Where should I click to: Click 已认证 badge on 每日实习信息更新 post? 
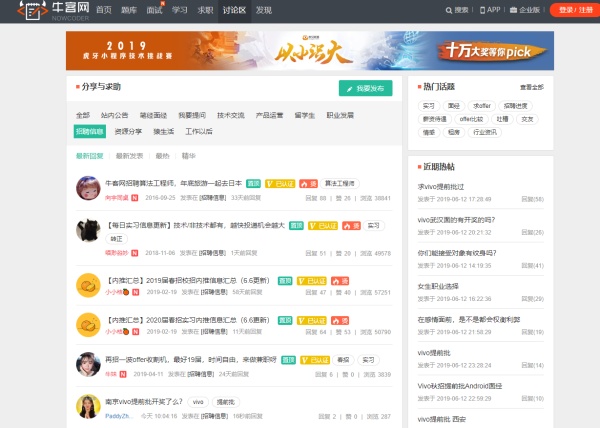[323, 226]
